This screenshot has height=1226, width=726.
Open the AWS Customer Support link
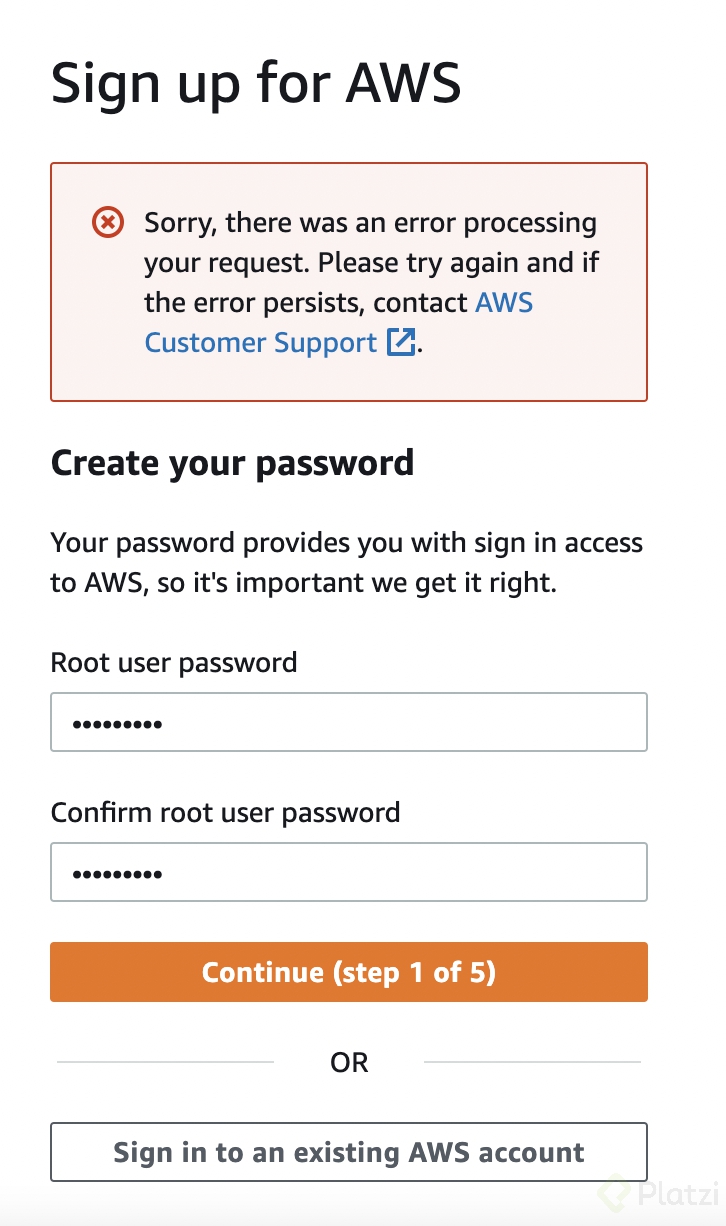(x=260, y=343)
